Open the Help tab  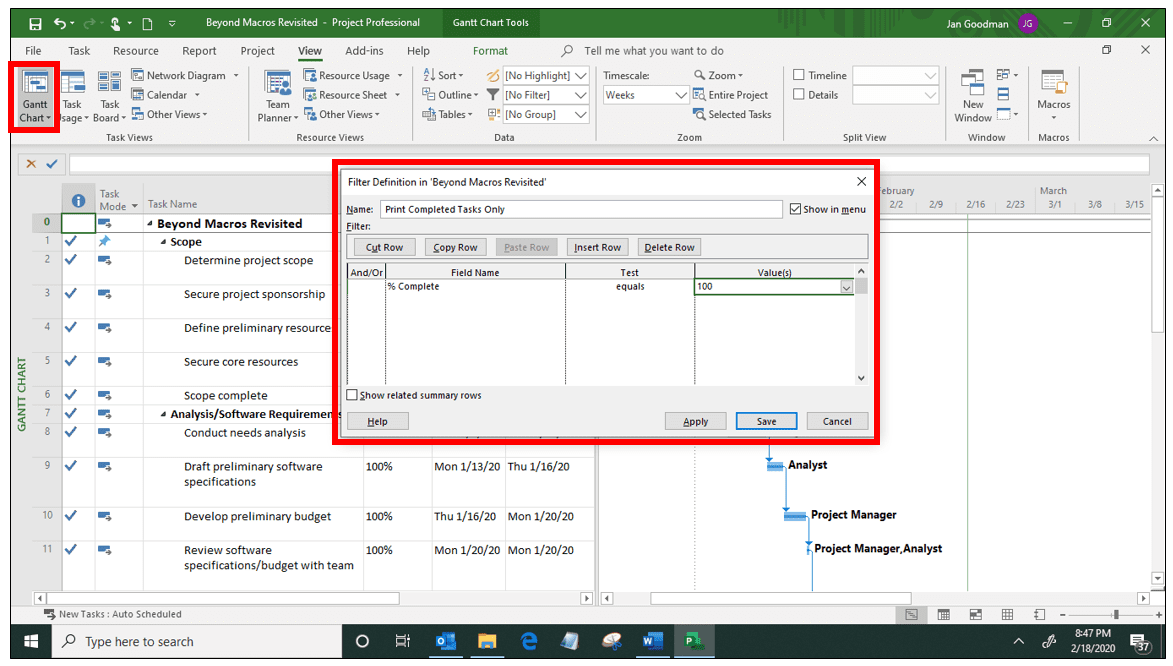pos(418,51)
